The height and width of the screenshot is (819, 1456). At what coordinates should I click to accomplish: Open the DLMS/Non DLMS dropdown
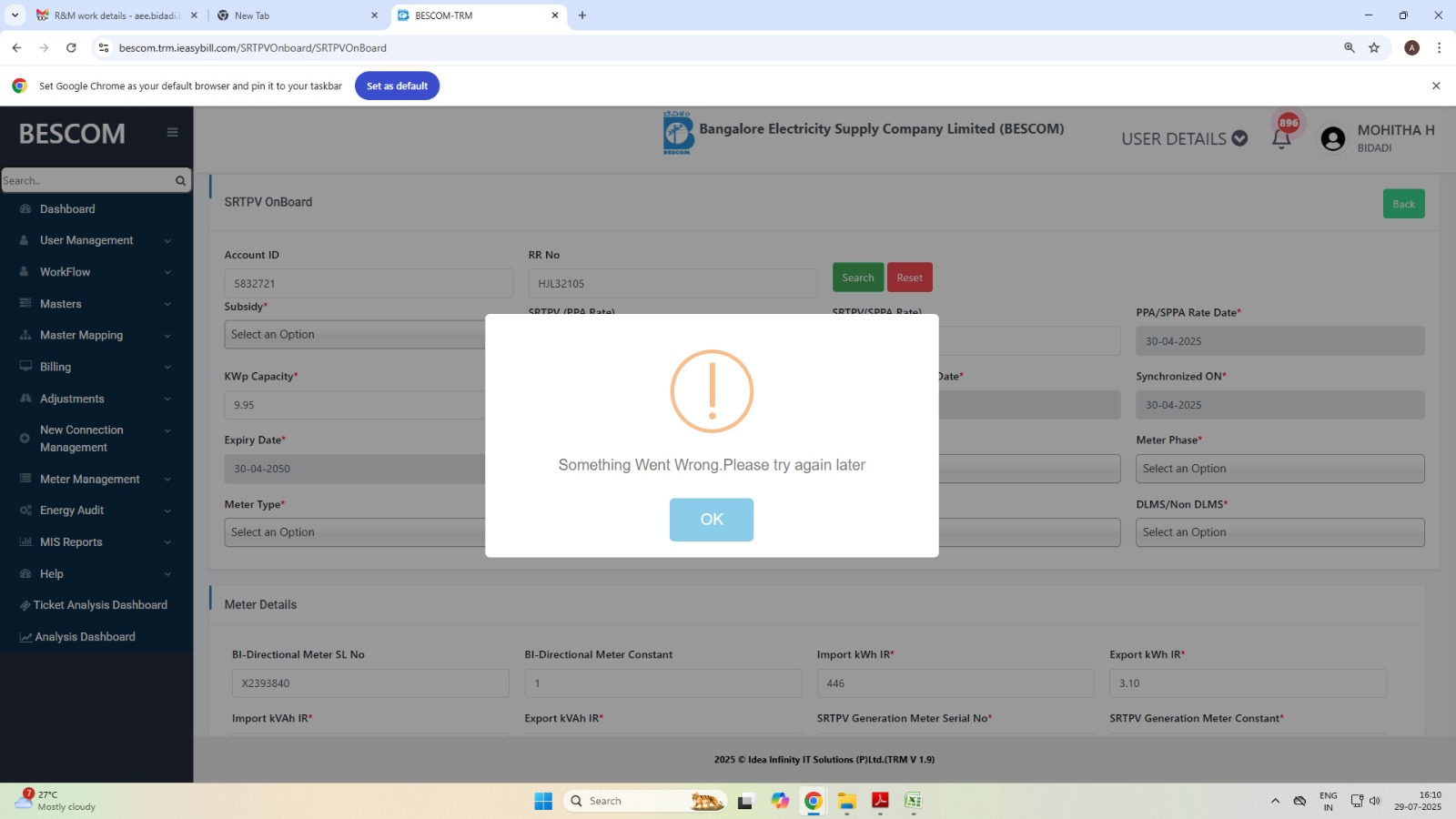pyautogui.click(x=1279, y=532)
